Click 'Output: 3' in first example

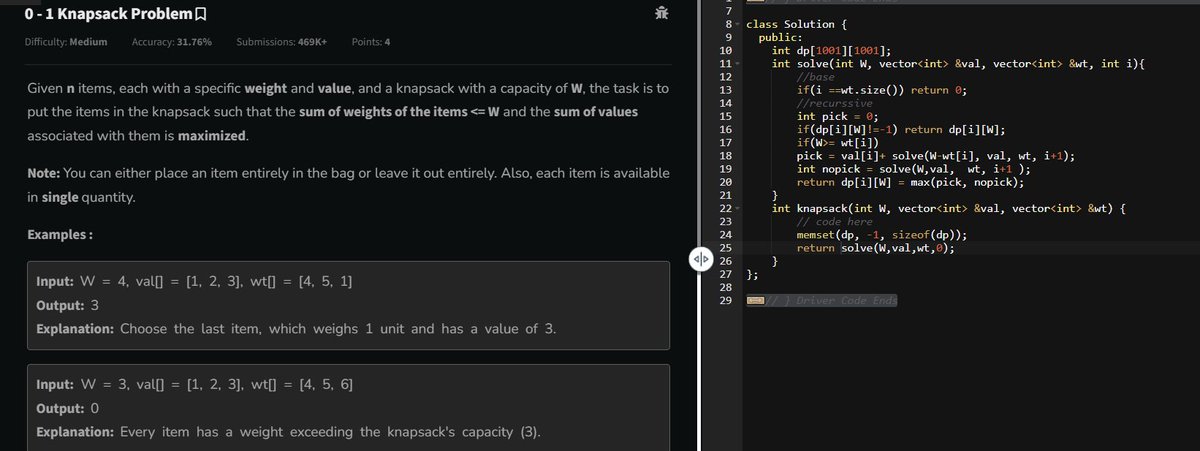(66, 304)
